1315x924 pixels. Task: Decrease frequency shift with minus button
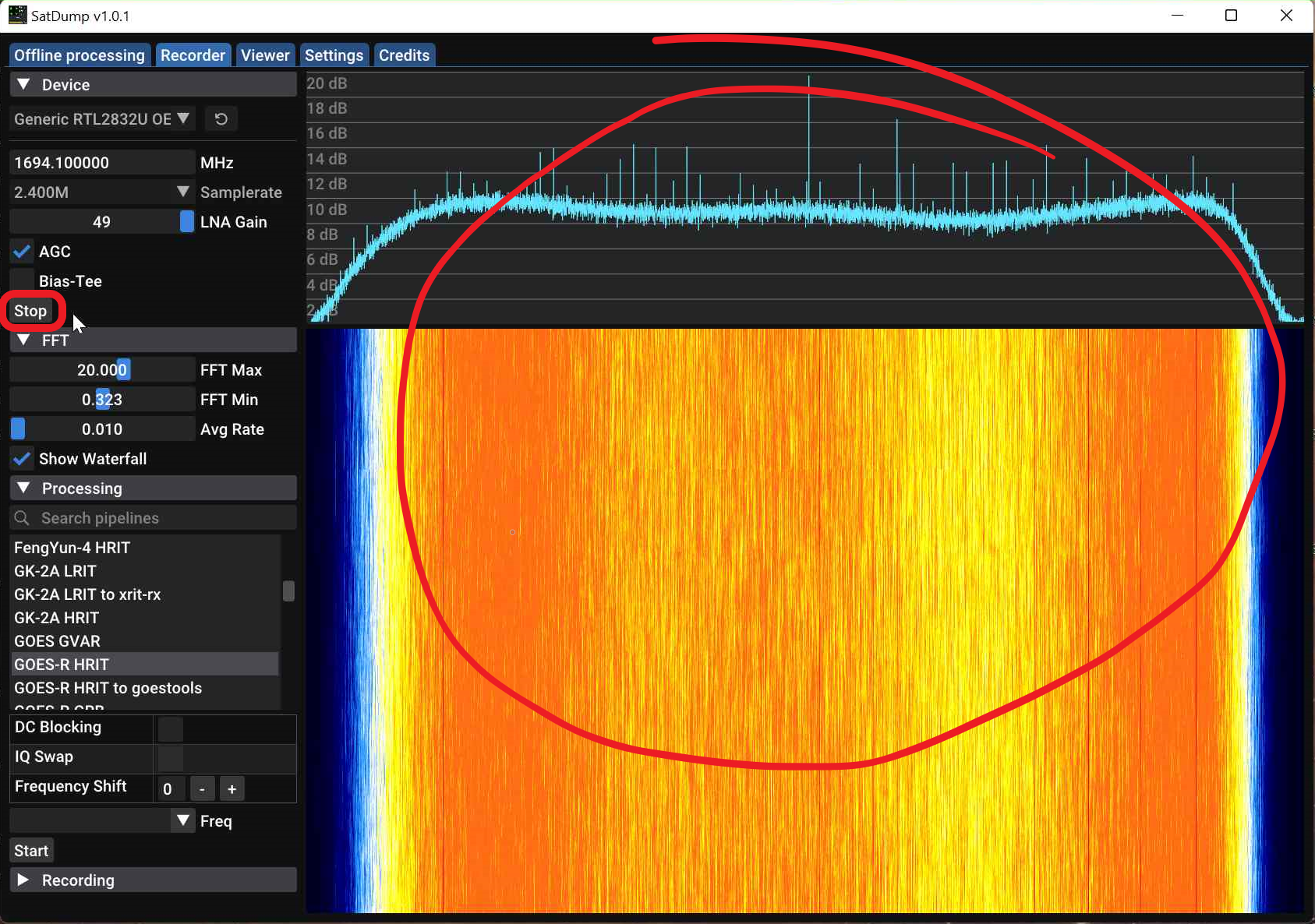202,789
